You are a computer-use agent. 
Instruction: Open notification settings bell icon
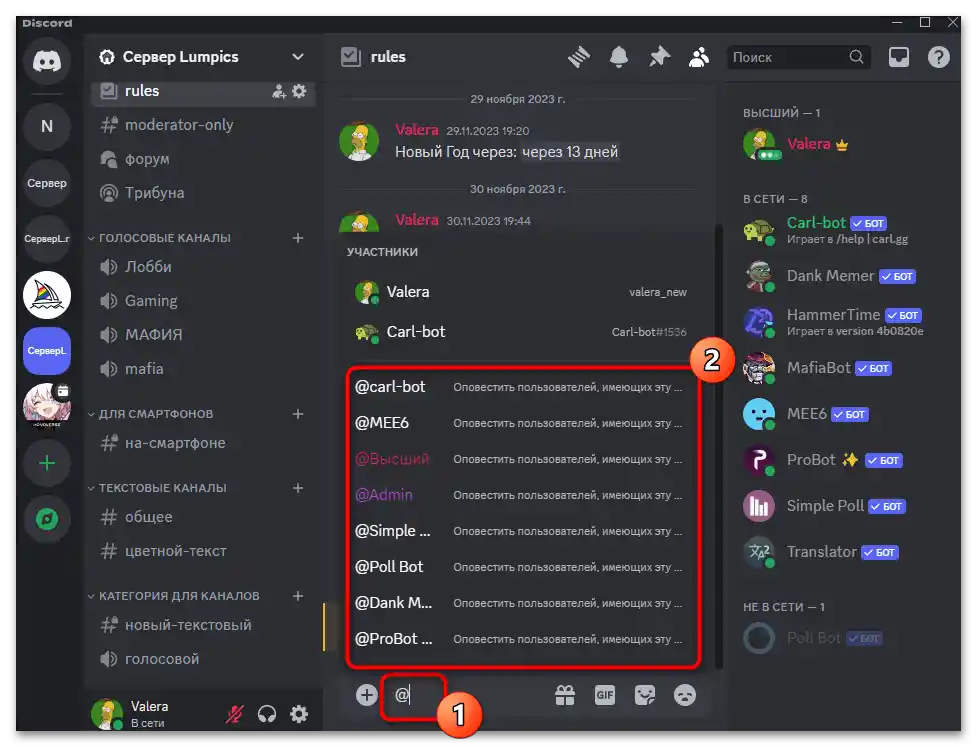619,57
